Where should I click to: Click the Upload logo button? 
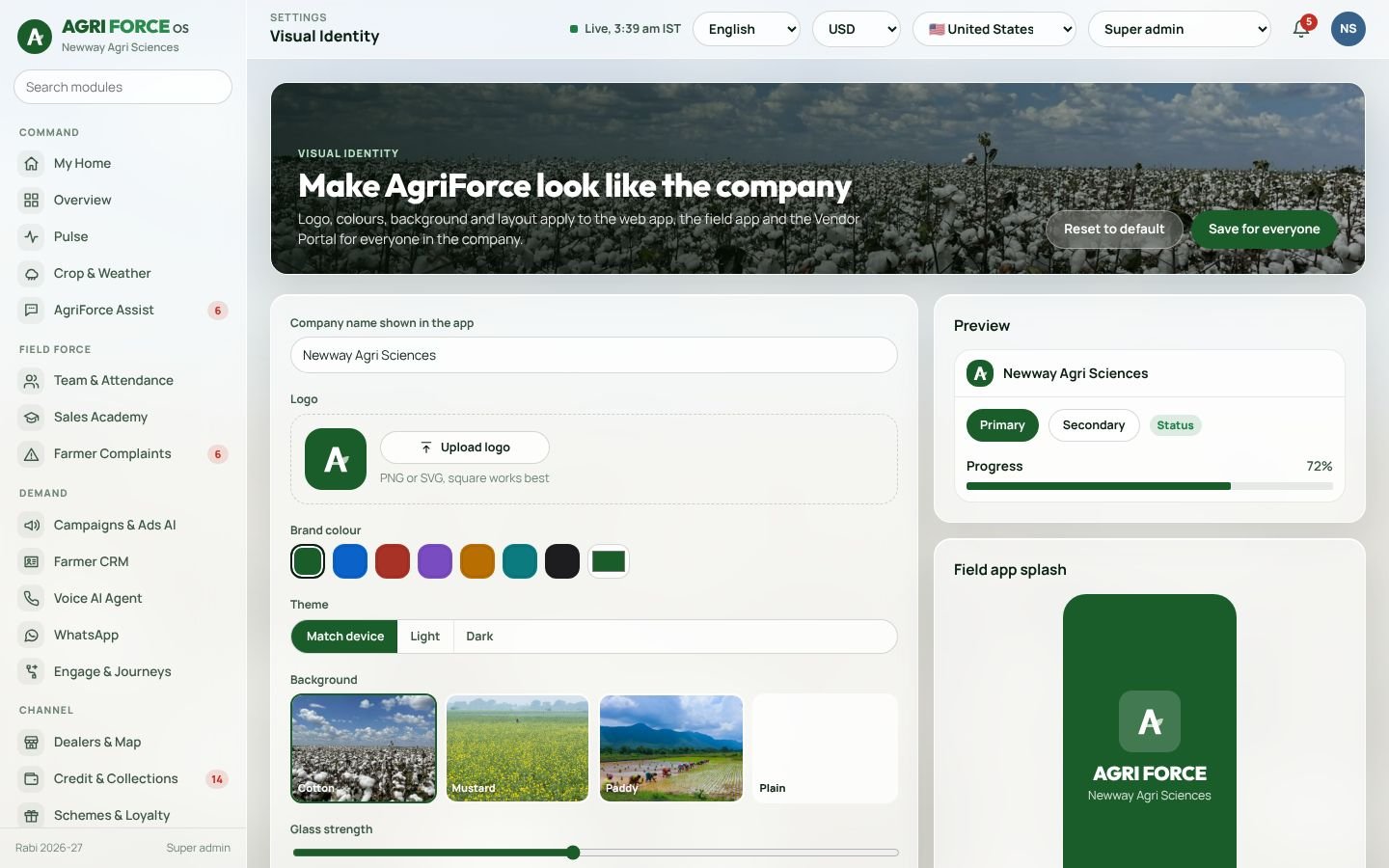tap(465, 448)
